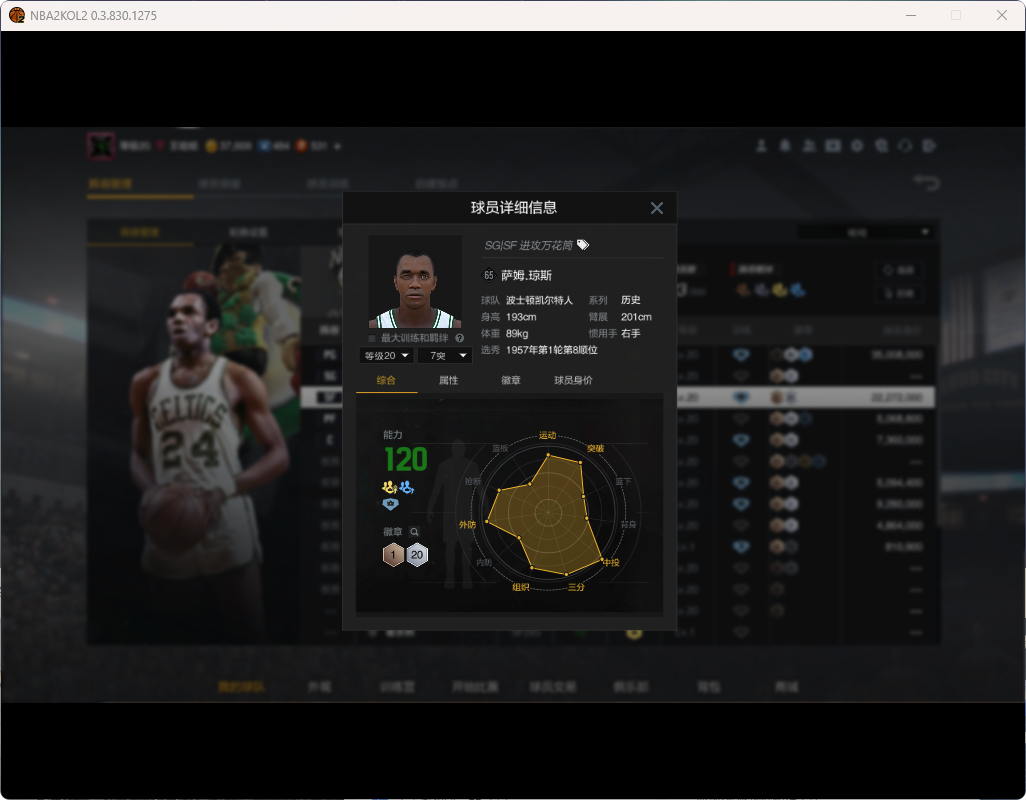Click the 抢断 label on the radar chart
This screenshot has height=800, width=1026.
[472, 481]
